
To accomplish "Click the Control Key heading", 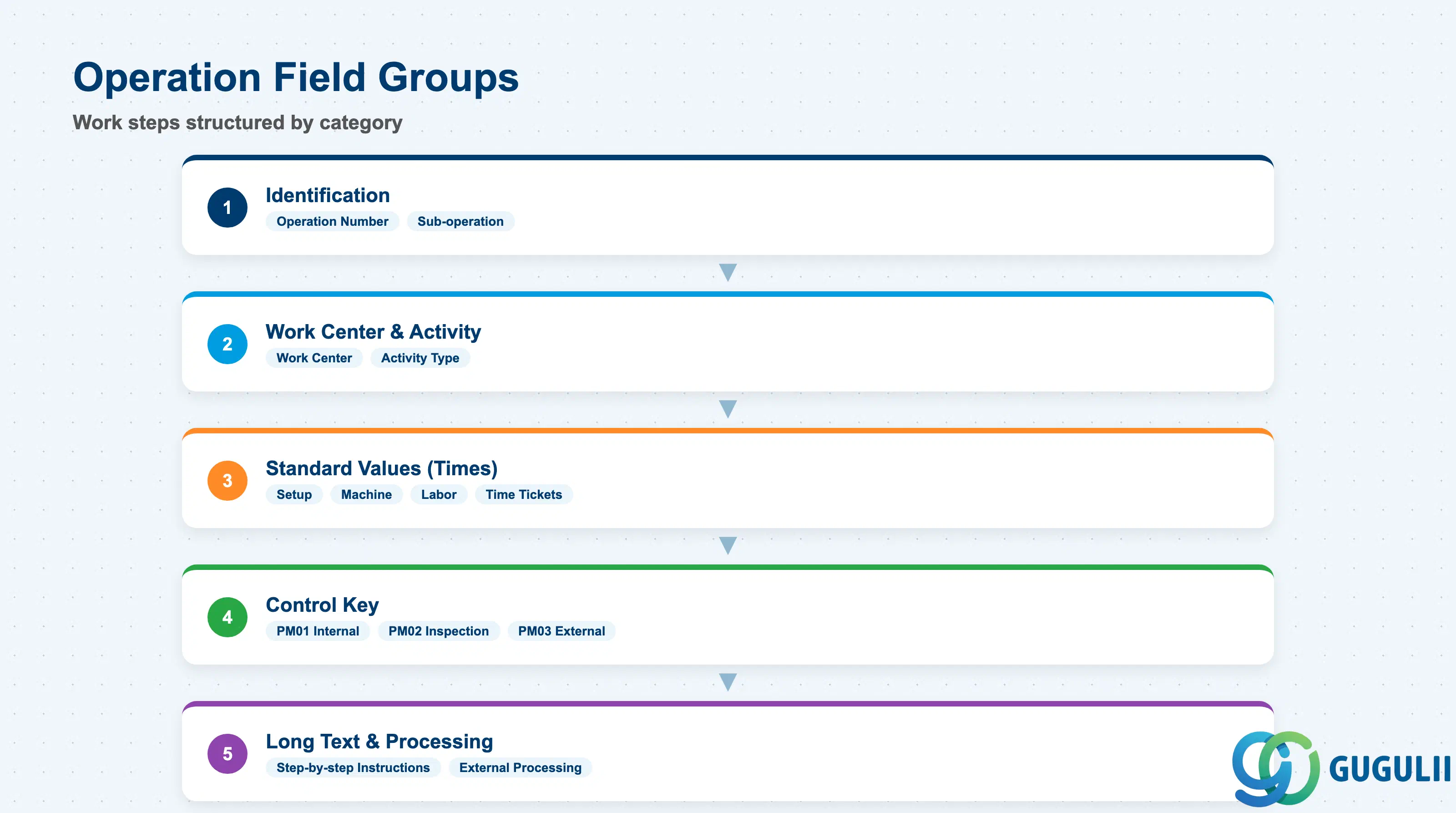I will coord(322,605).
